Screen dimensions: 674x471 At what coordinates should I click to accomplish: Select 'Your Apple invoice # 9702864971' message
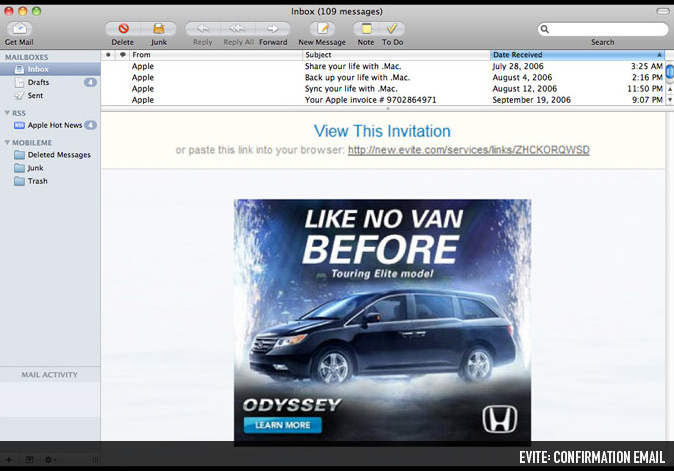click(383, 100)
